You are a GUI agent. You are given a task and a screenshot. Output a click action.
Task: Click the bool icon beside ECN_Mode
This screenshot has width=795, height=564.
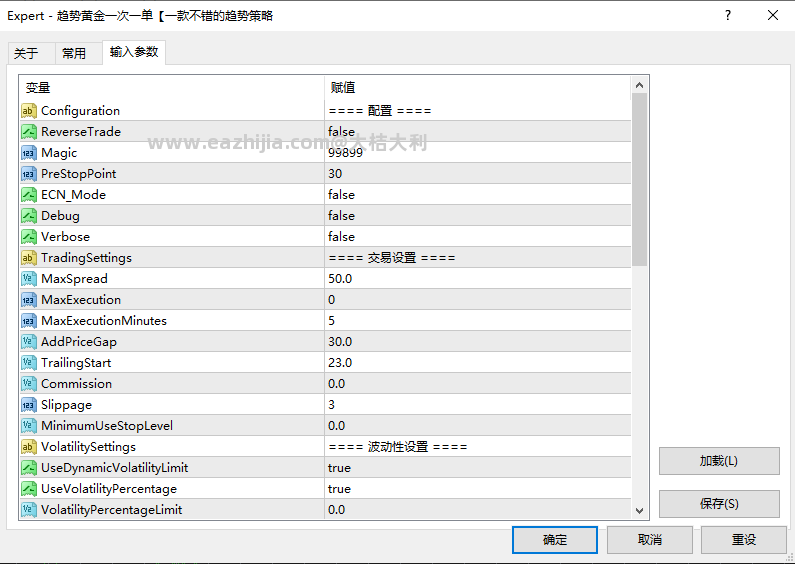coord(29,195)
